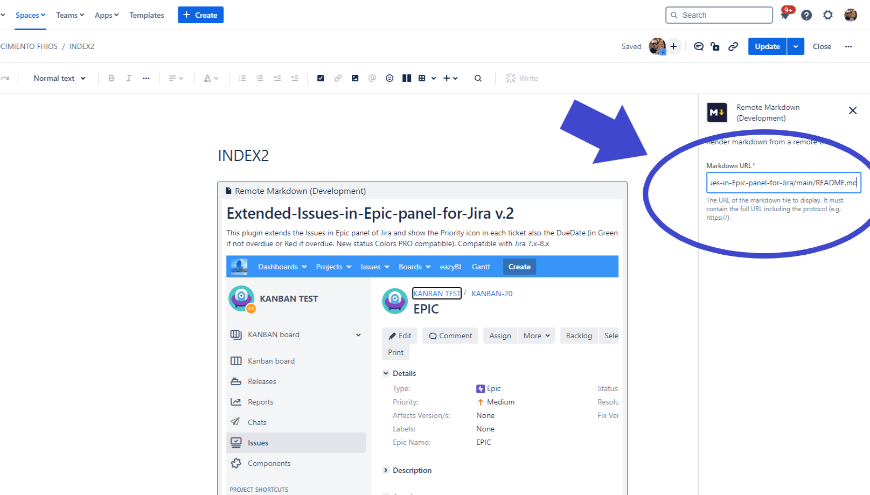This screenshot has height=495, width=870.
Task: Open the dropdown arrow beside Update
Action: (796, 47)
